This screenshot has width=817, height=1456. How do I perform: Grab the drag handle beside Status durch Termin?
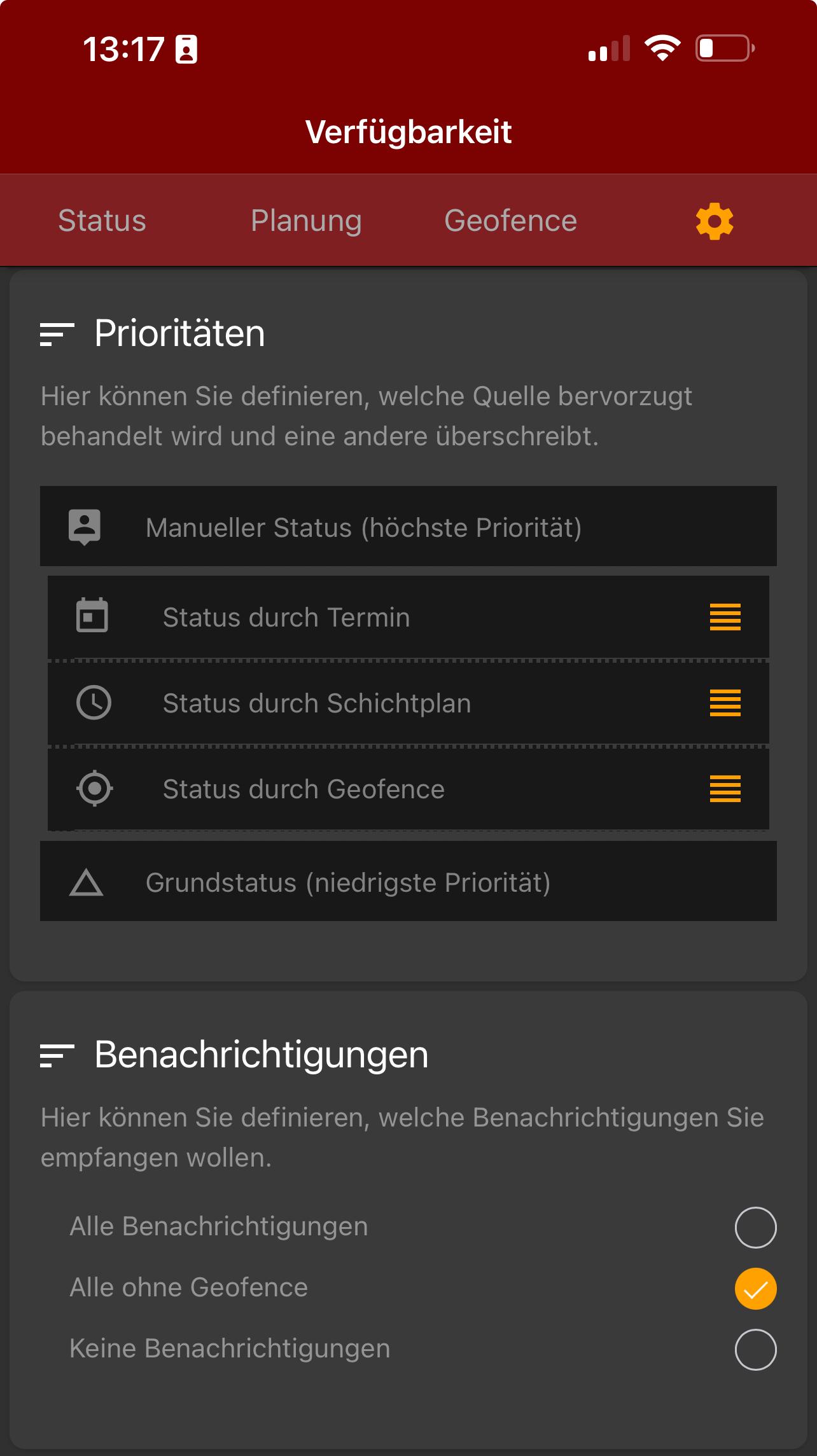pos(725,617)
